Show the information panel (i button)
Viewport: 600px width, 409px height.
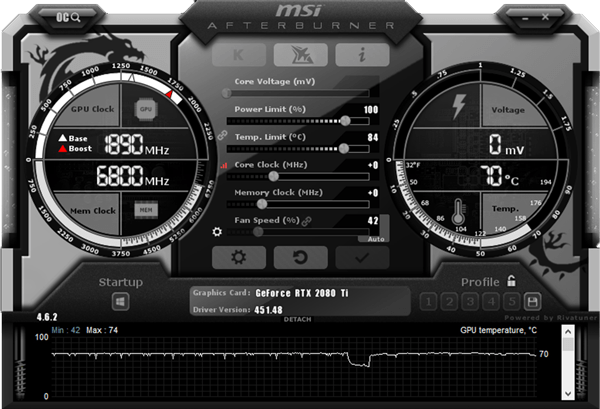point(361,55)
